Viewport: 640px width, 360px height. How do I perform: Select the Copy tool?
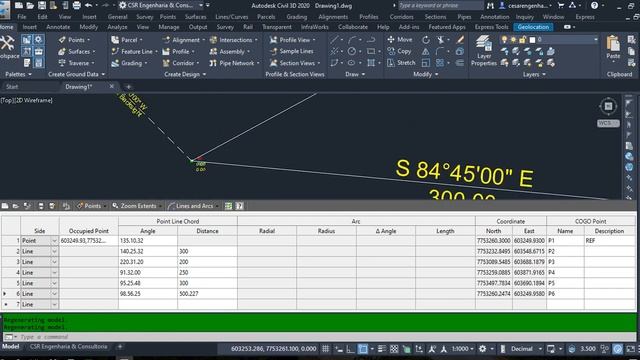(400, 51)
